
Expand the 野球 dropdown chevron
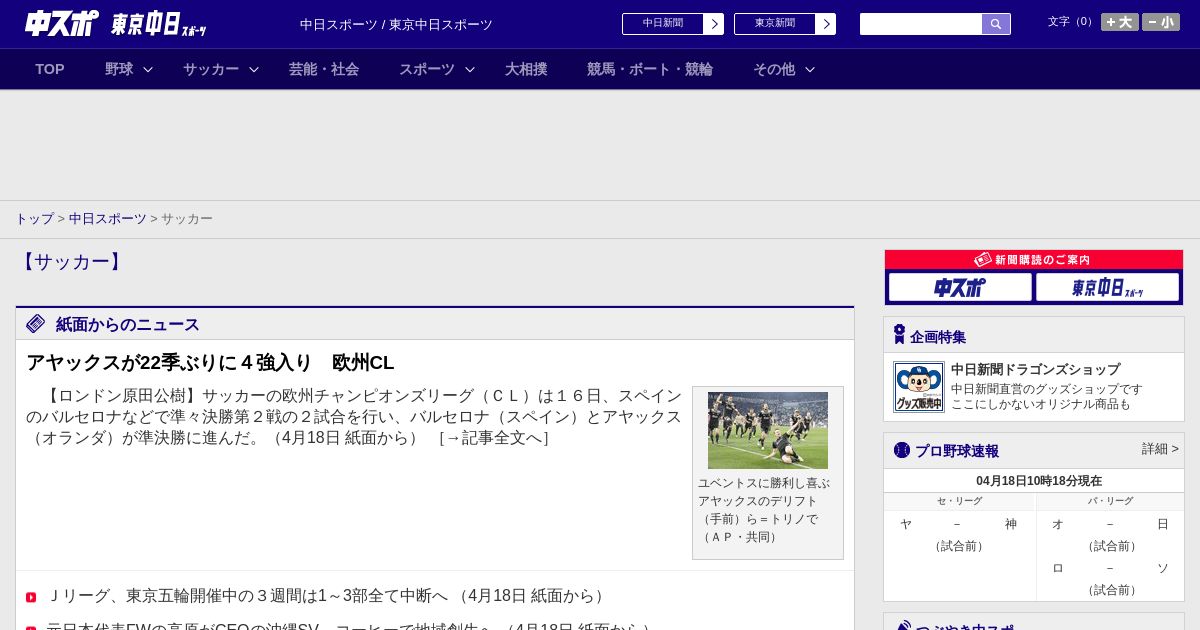coord(148,69)
